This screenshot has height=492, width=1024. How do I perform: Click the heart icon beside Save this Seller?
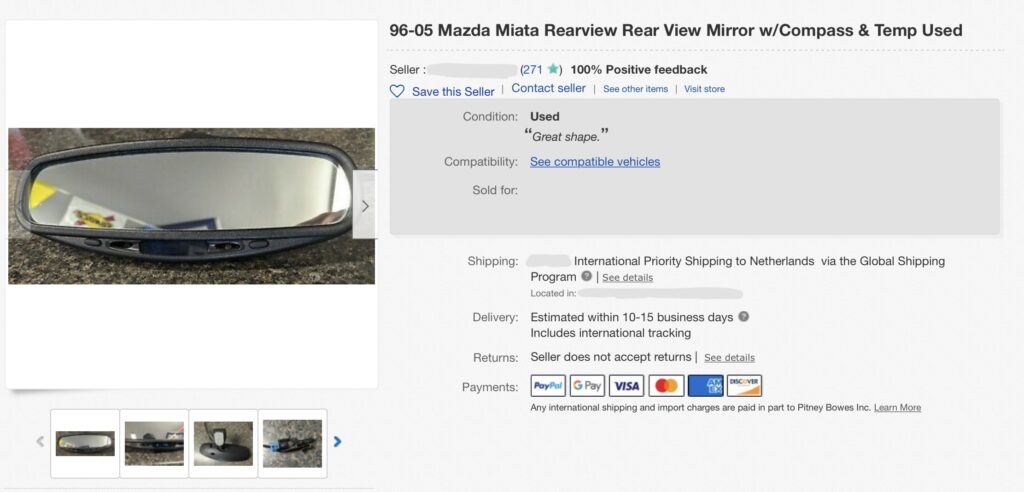click(x=397, y=91)
